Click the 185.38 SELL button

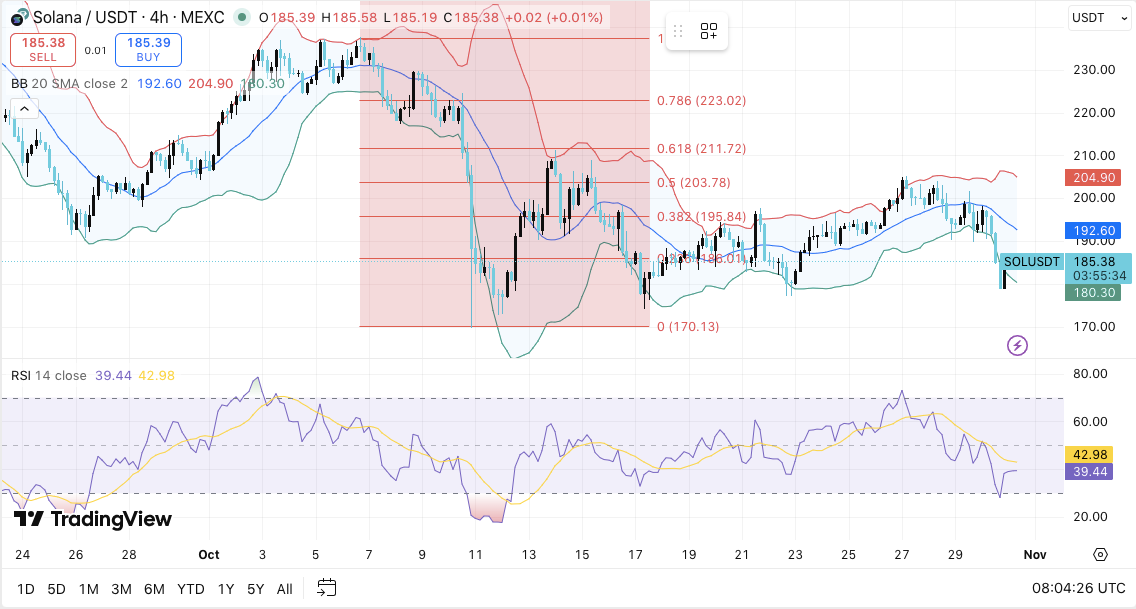tap(43, 49)
